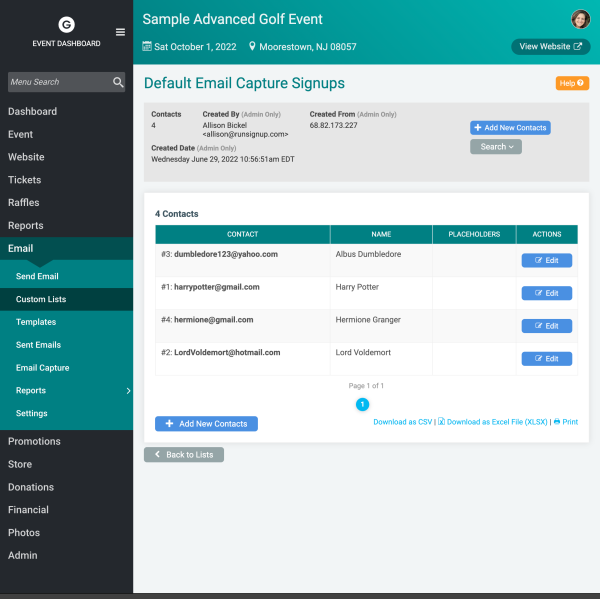Open the user profile avatar

pyautogui.click(x=580, y=19)
